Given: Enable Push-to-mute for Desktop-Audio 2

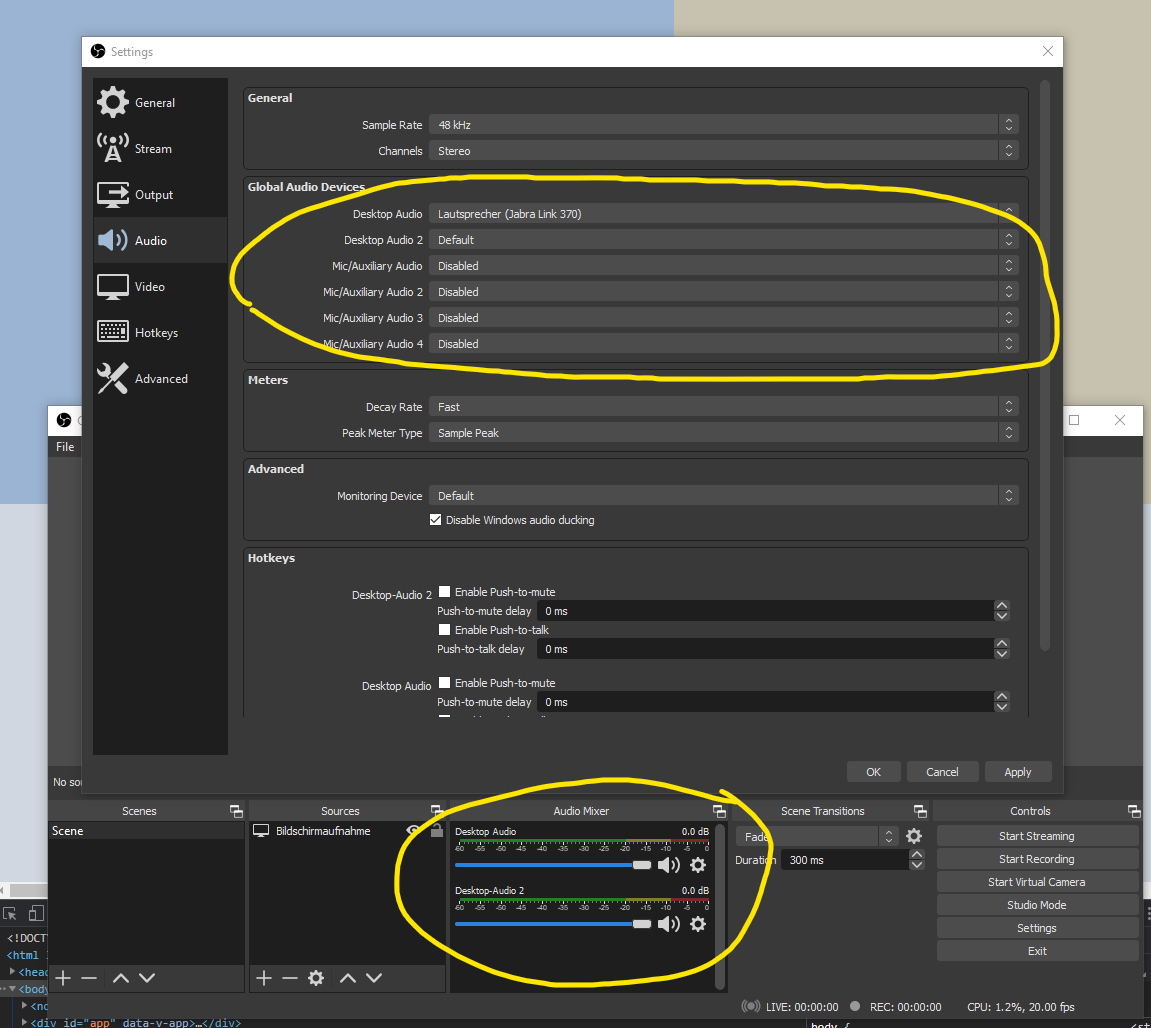Looking at the screenshot, I should click(x=444, y=591).
